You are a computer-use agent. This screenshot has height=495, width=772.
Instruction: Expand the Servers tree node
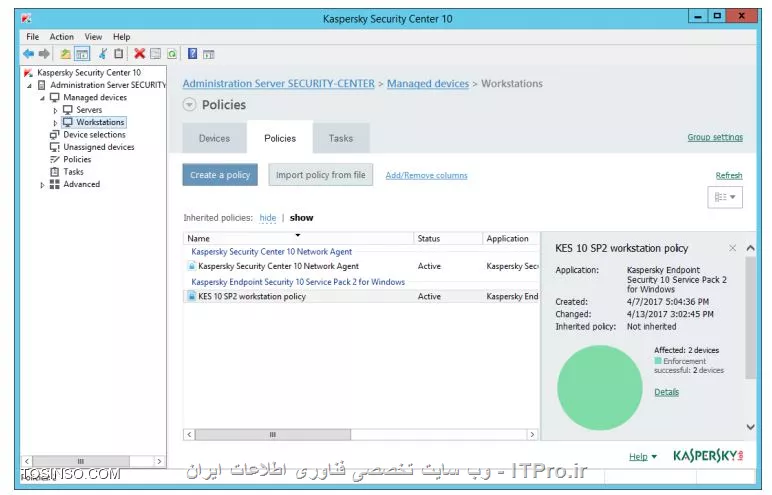point(55,110)
